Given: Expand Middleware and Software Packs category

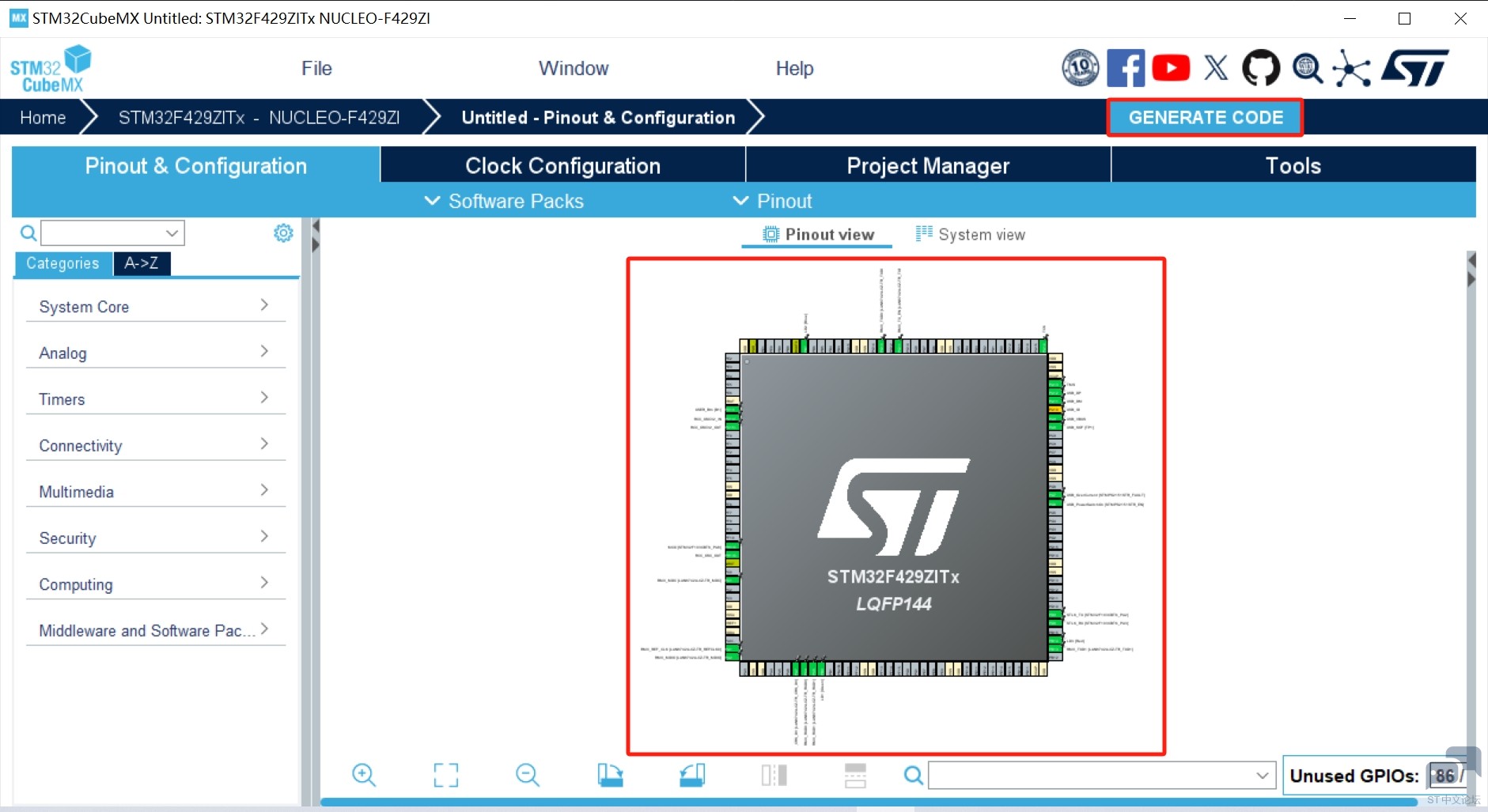Looking at the screenshot, I should point(155,630).
